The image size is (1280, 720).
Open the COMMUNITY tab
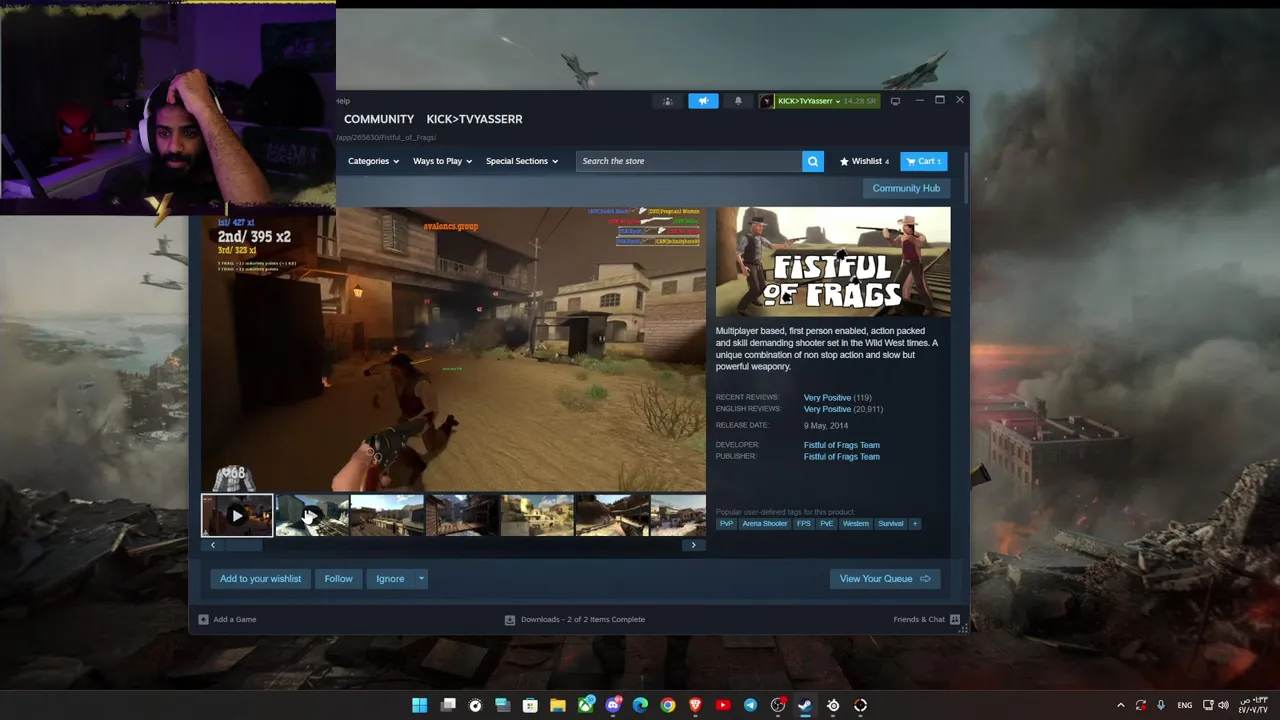click(x=379, y=119)
